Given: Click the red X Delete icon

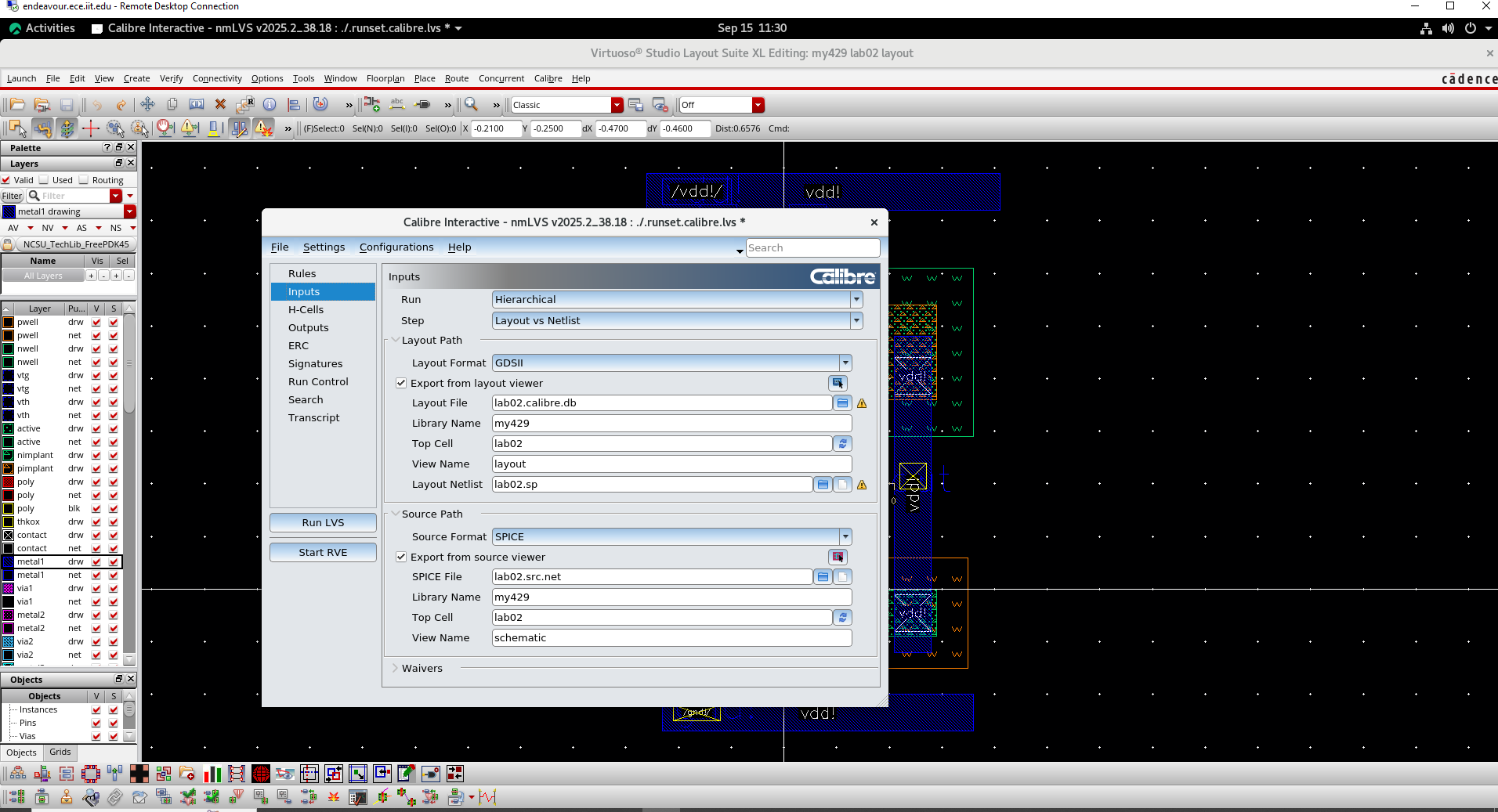Looking at the screenshot, I should (x=220, y=105).
